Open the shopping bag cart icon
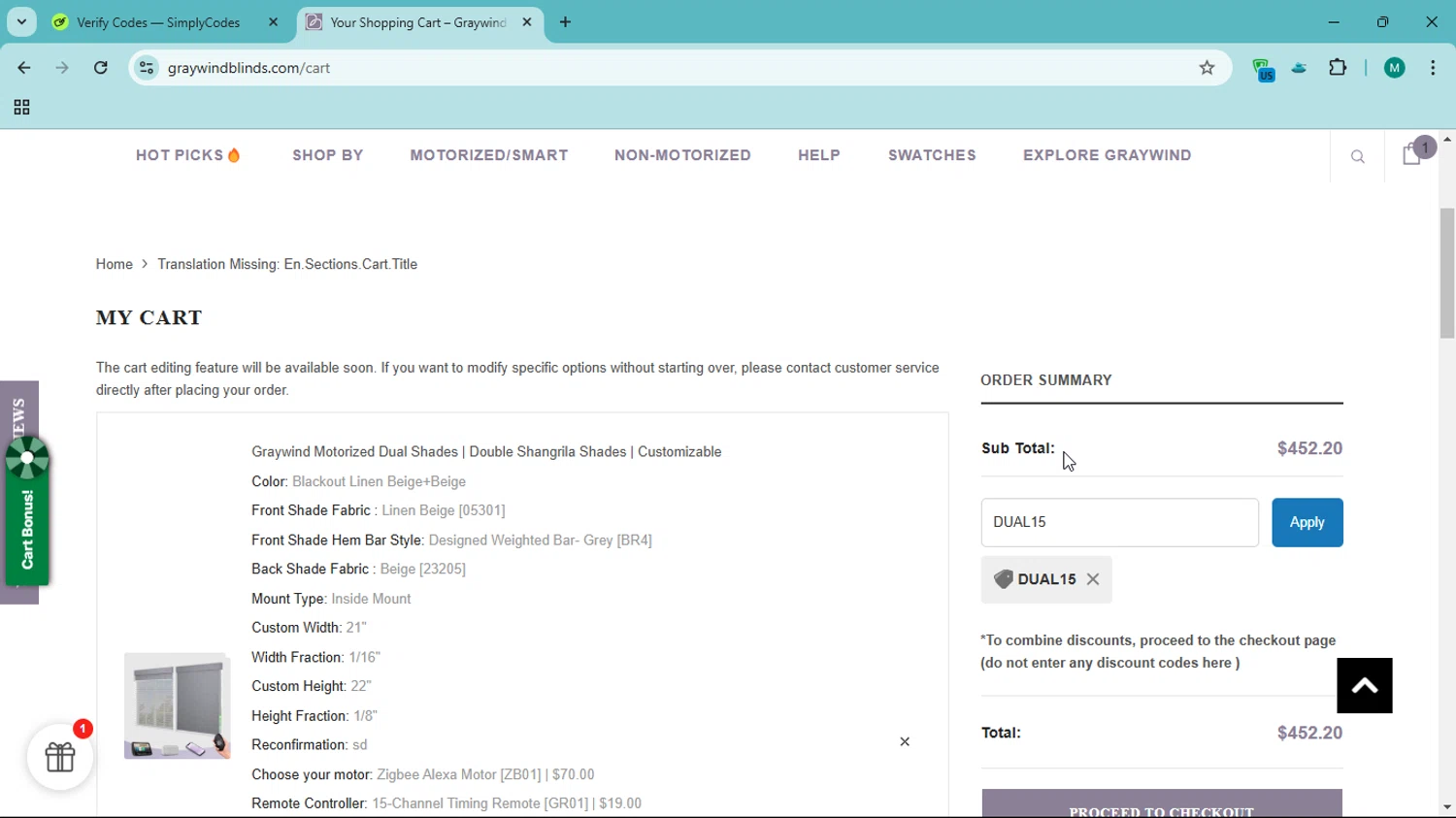The height and width of the screenshot is (818, 1456). point(1412,154)
